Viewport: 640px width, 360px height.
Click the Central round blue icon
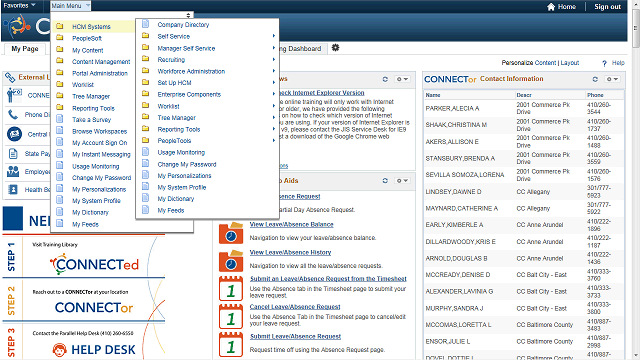click(x=14, y=134)
